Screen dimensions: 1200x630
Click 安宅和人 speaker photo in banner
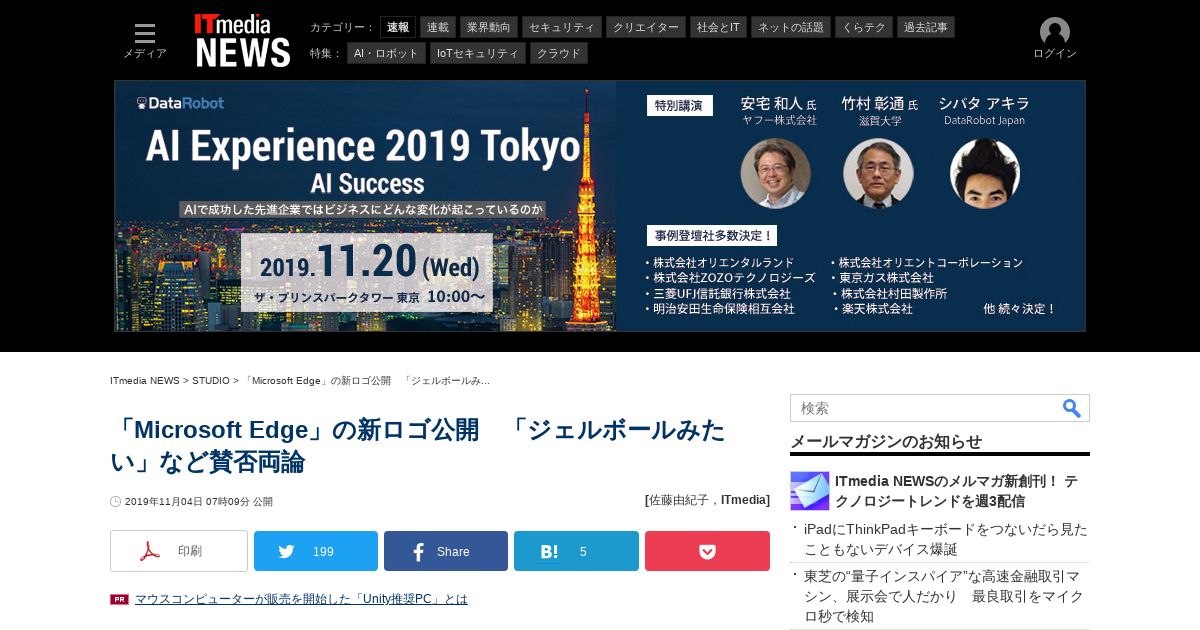click(776, 173)
